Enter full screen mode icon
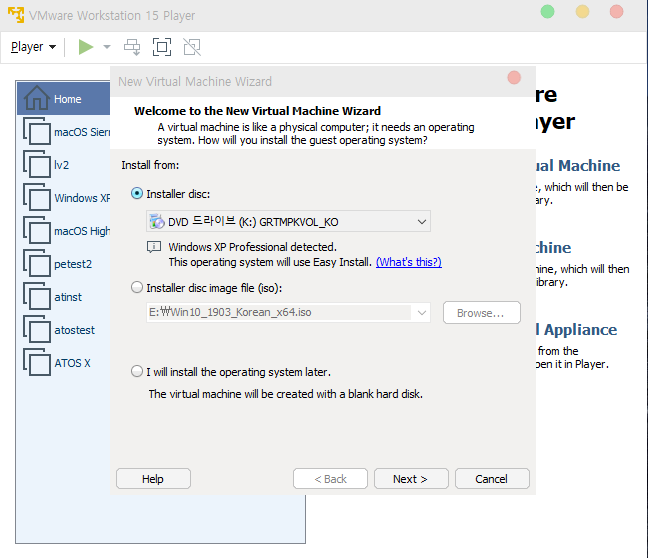648x558 pixels. click(162, 47)
